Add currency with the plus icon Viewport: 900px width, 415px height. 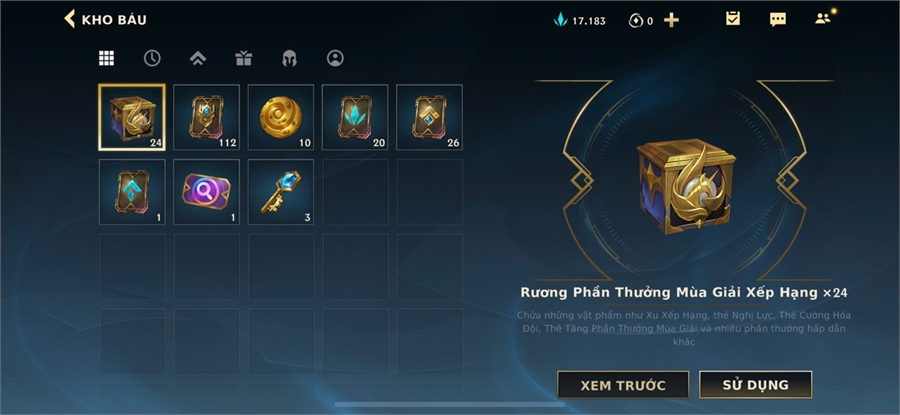(671, 20)
